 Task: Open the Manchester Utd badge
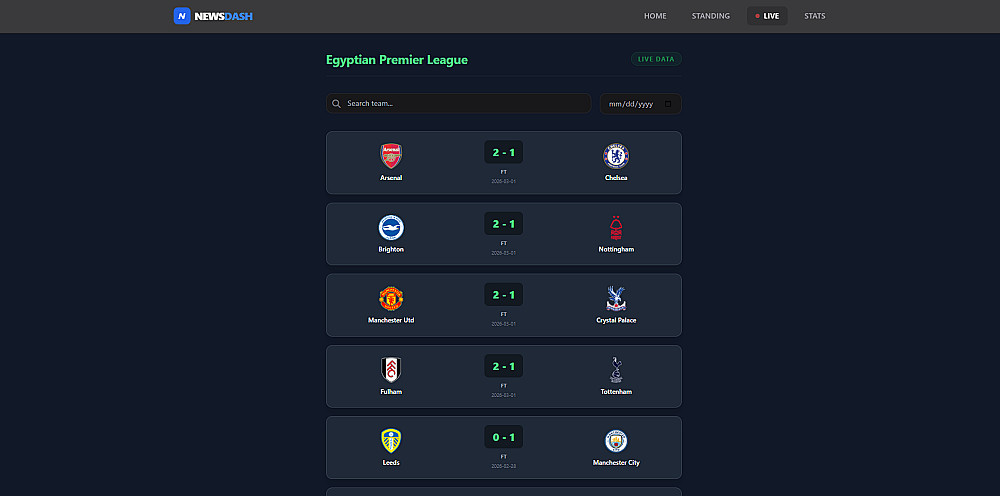(x=391, y=298)
